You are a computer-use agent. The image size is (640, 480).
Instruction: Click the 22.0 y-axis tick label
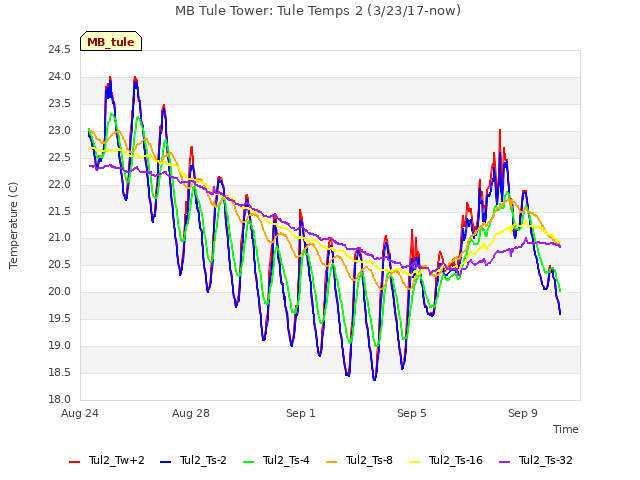(60, 184)
